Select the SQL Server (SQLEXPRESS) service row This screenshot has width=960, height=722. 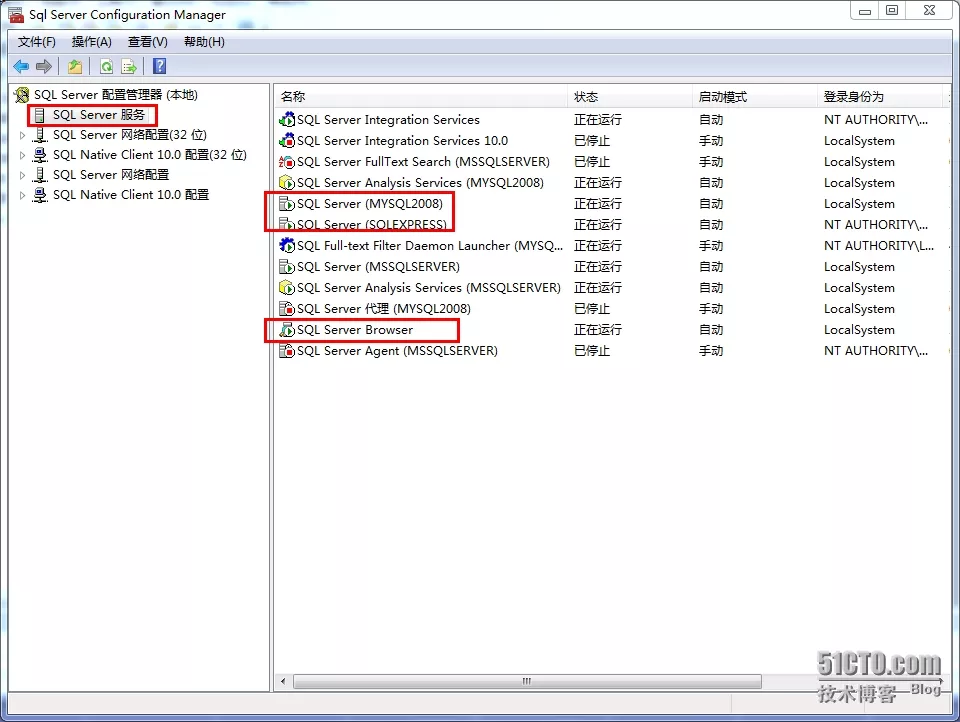pyautogui.click(x=372, y=224)
